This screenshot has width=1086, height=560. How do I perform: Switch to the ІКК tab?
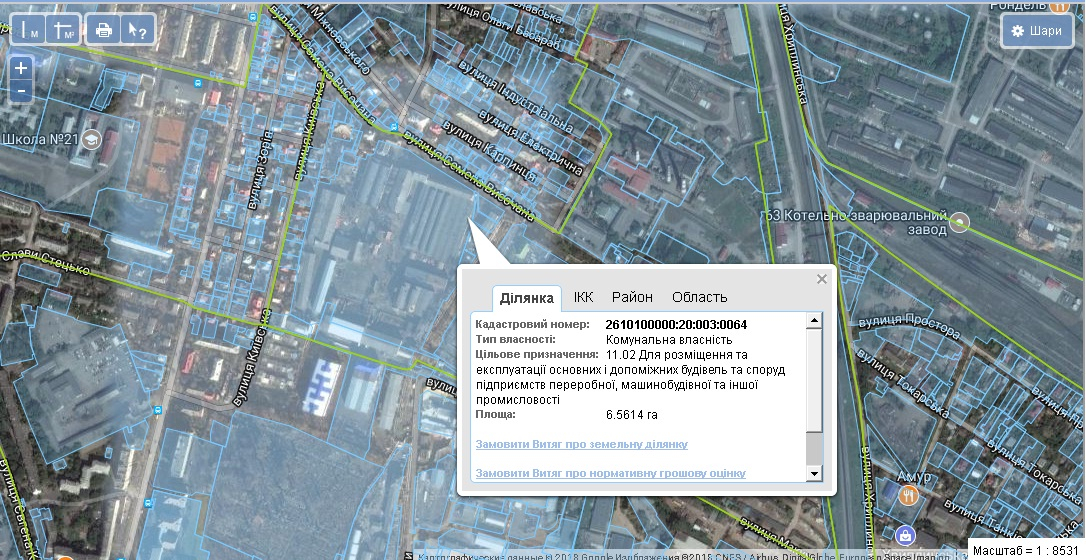[x=584, y=297]
